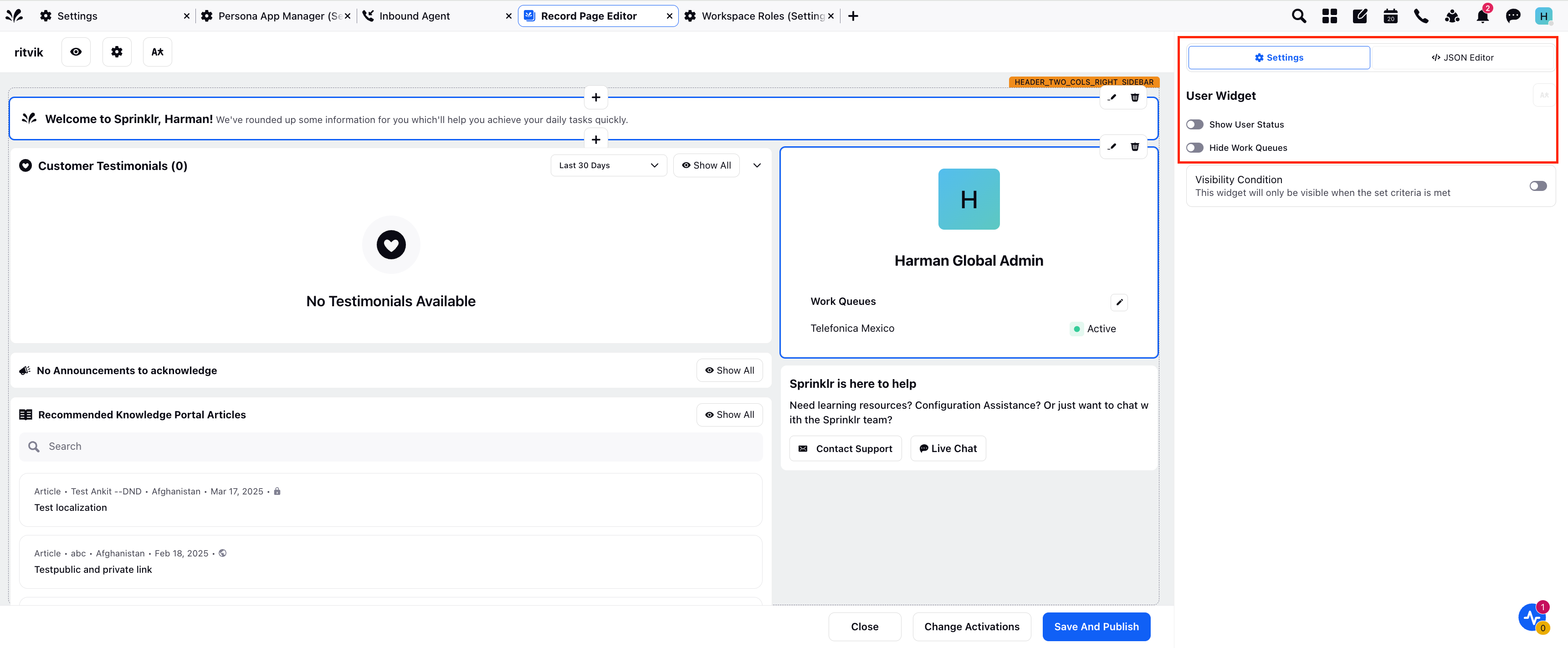Toggle Hide Work Queues switch
Viewport: 1568px width, 648px height.
(x=1195, y=147)
